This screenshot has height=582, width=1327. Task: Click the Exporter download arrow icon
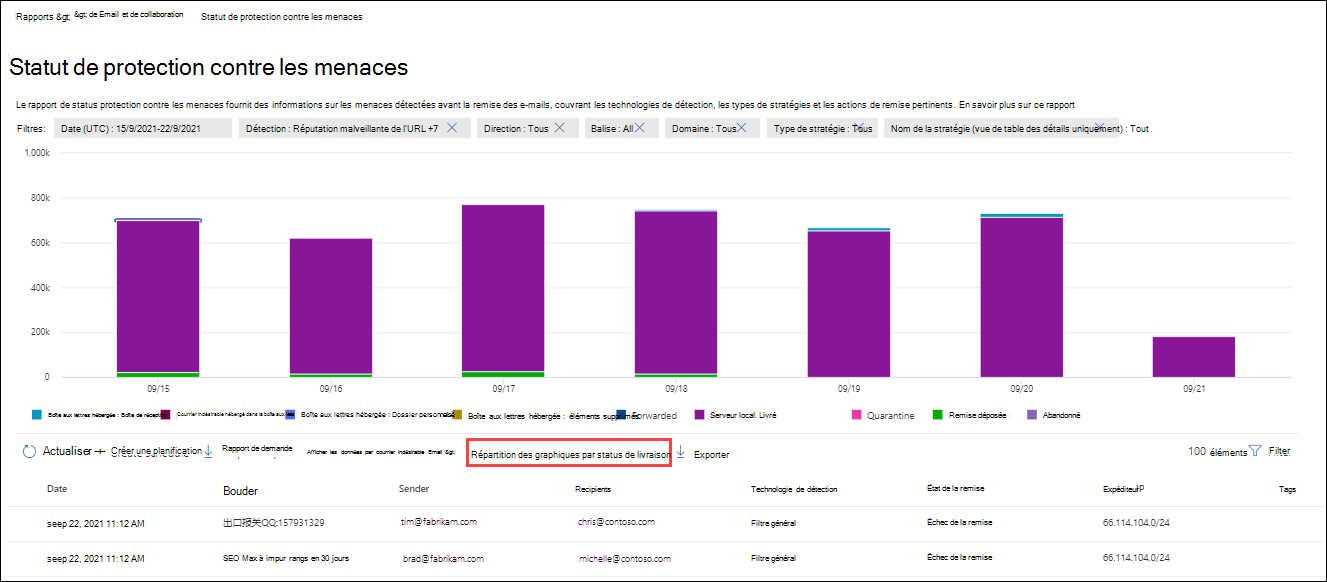[681, 453]
